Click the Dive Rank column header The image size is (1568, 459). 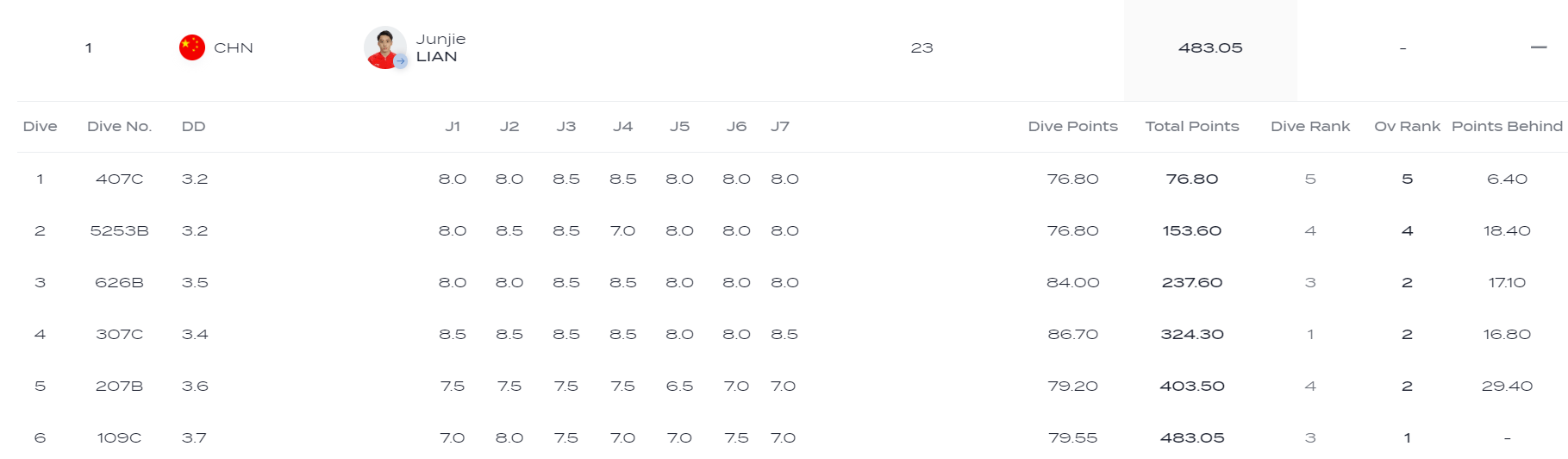coord(1310,126)
